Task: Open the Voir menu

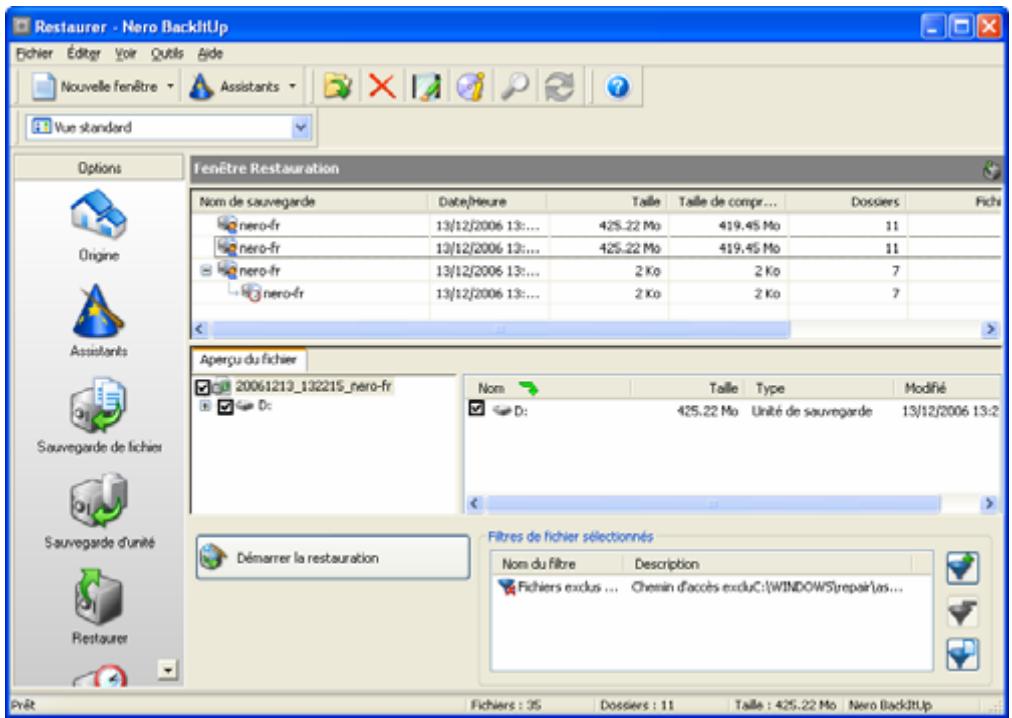Action: [126, 54]
